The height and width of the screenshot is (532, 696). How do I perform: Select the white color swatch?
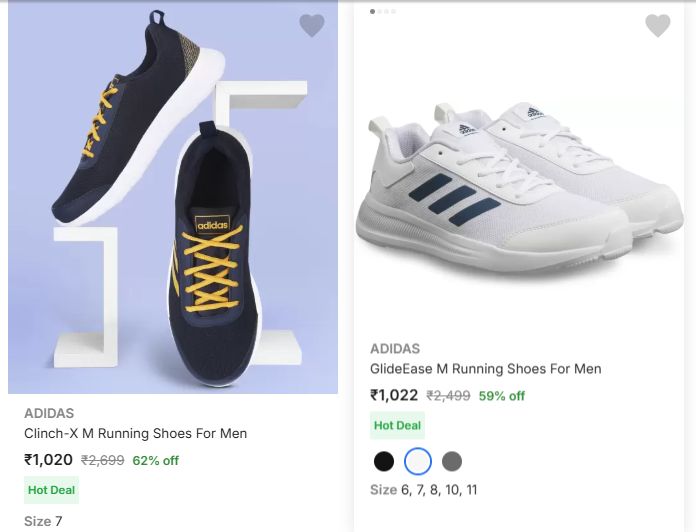tap(418, 461)
